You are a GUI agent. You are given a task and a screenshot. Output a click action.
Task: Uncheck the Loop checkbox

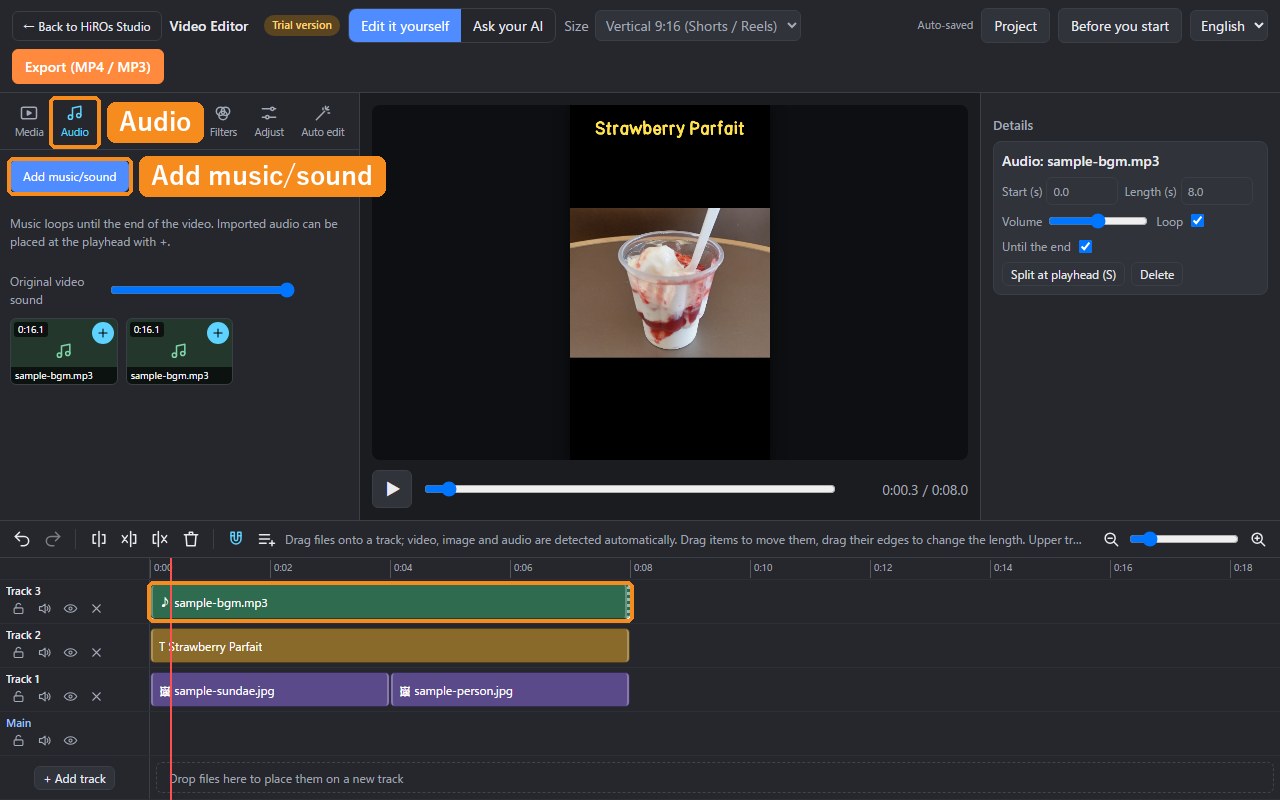point(1197,221)
